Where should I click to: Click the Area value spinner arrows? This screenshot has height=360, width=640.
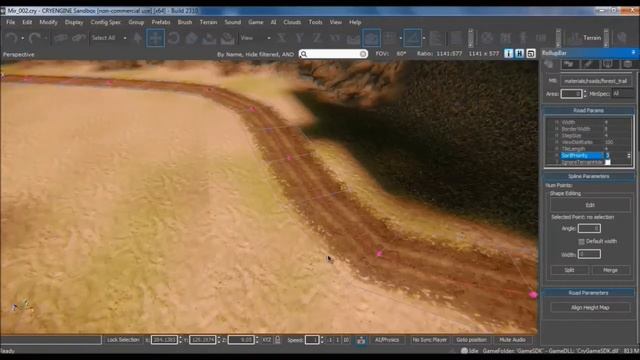(x=585, y=93)
